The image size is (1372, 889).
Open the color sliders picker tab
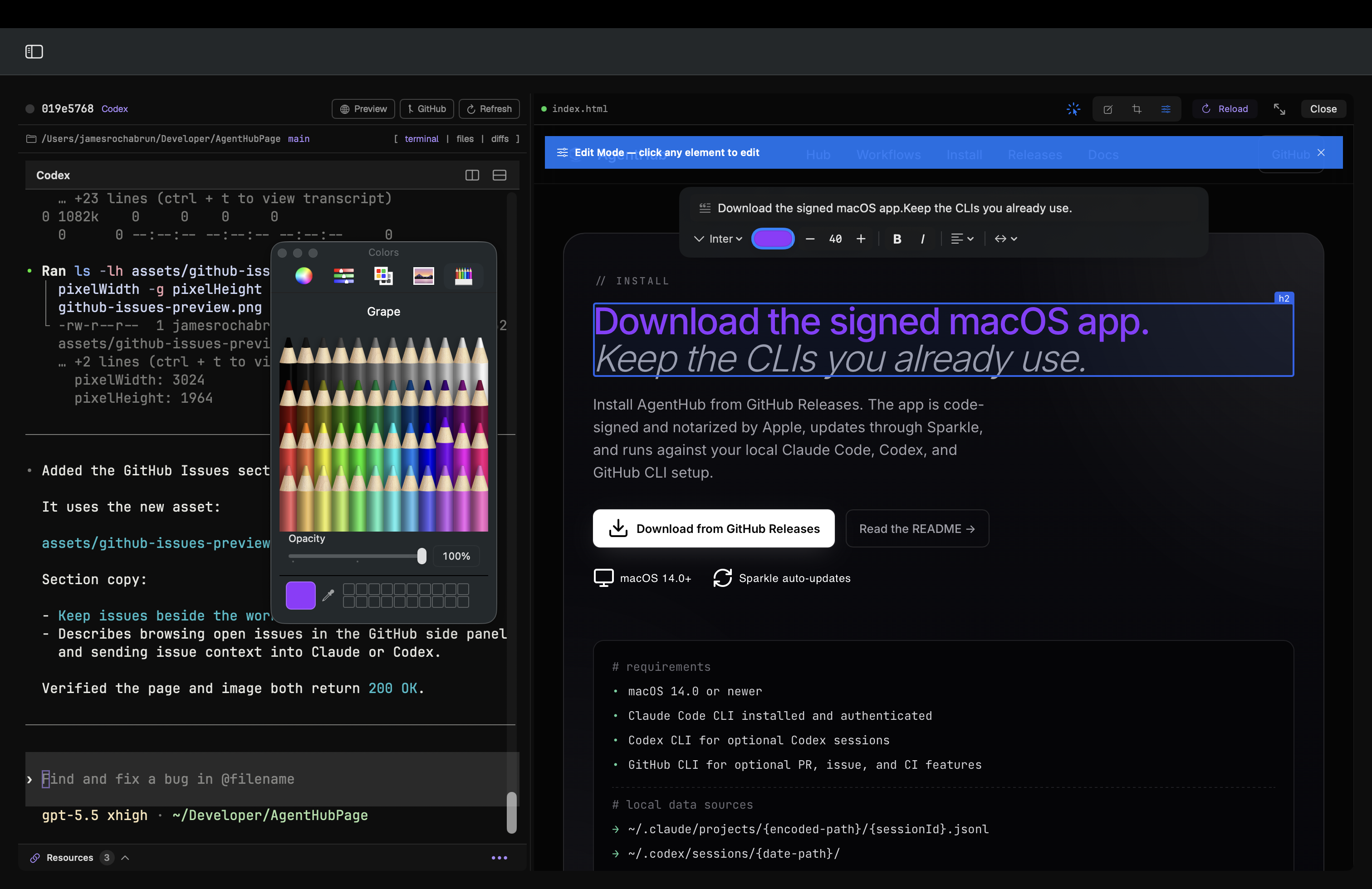[x=343, y=276]
